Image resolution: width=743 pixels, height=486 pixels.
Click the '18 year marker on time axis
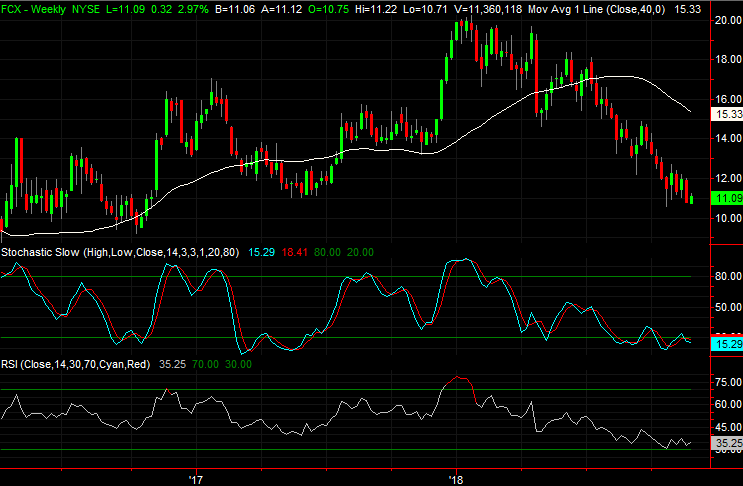(x=456, y=479)
